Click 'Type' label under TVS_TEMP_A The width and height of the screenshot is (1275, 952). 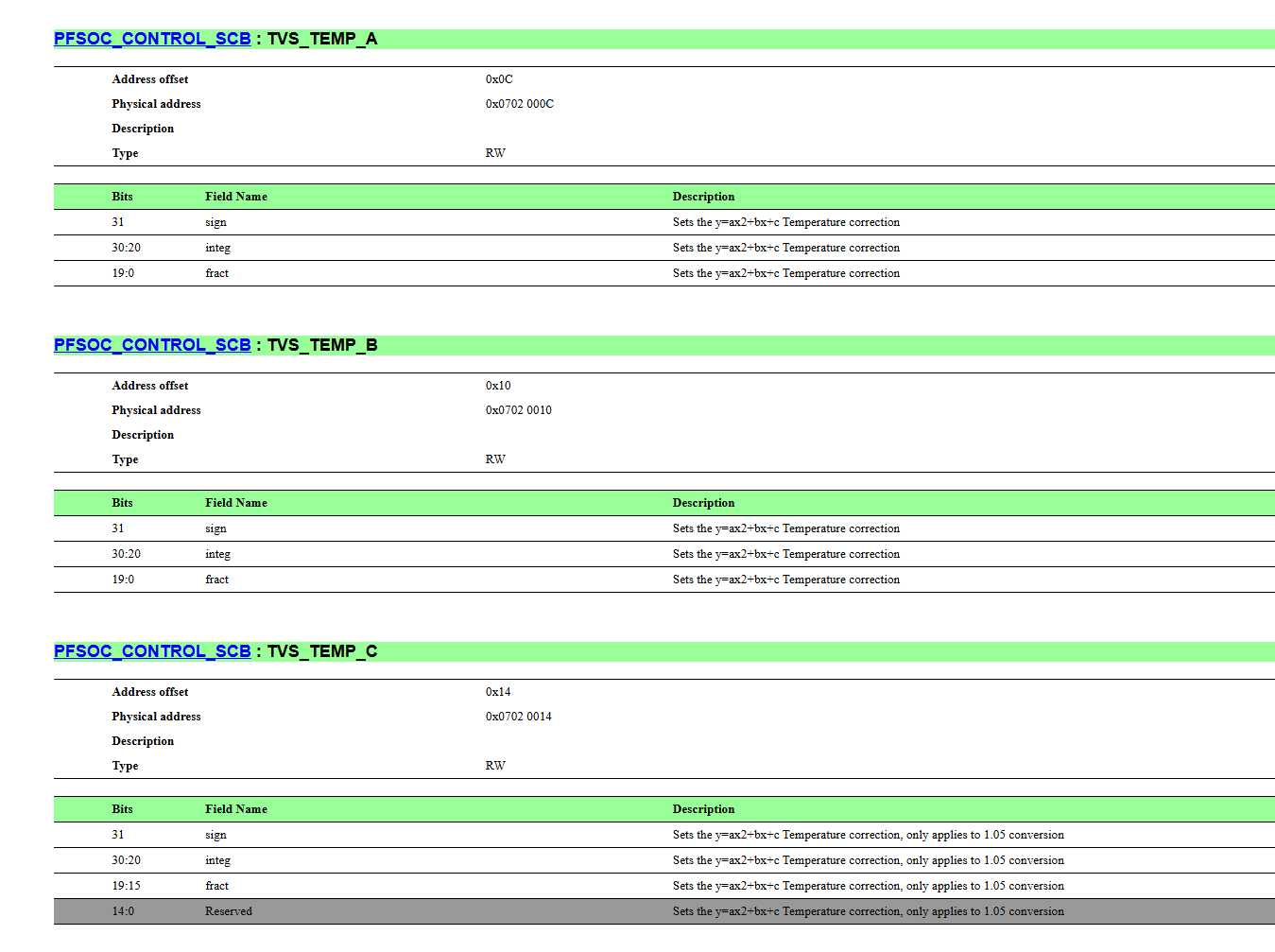point(125,153)
